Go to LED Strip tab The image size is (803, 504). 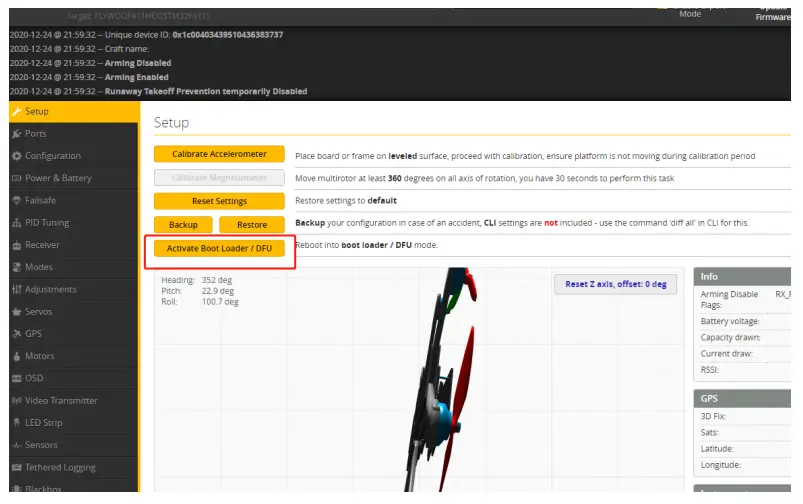tap(74, 423)
